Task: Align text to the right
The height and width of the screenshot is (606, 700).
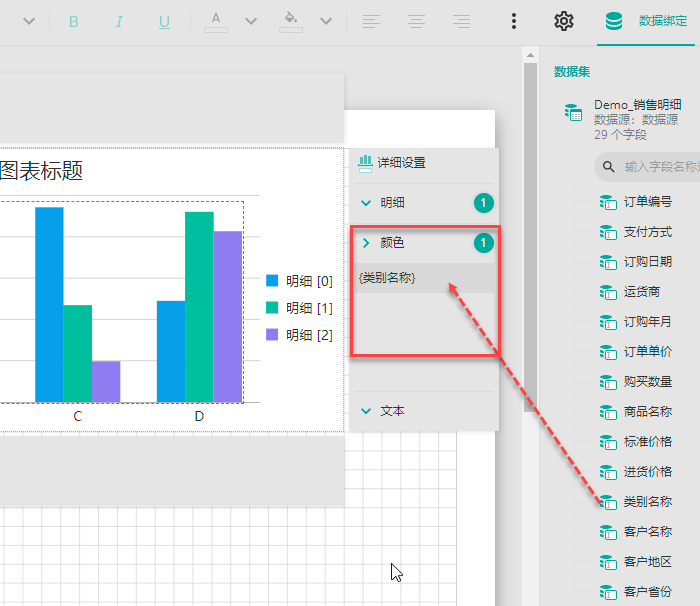Action: tap(461, 21)
